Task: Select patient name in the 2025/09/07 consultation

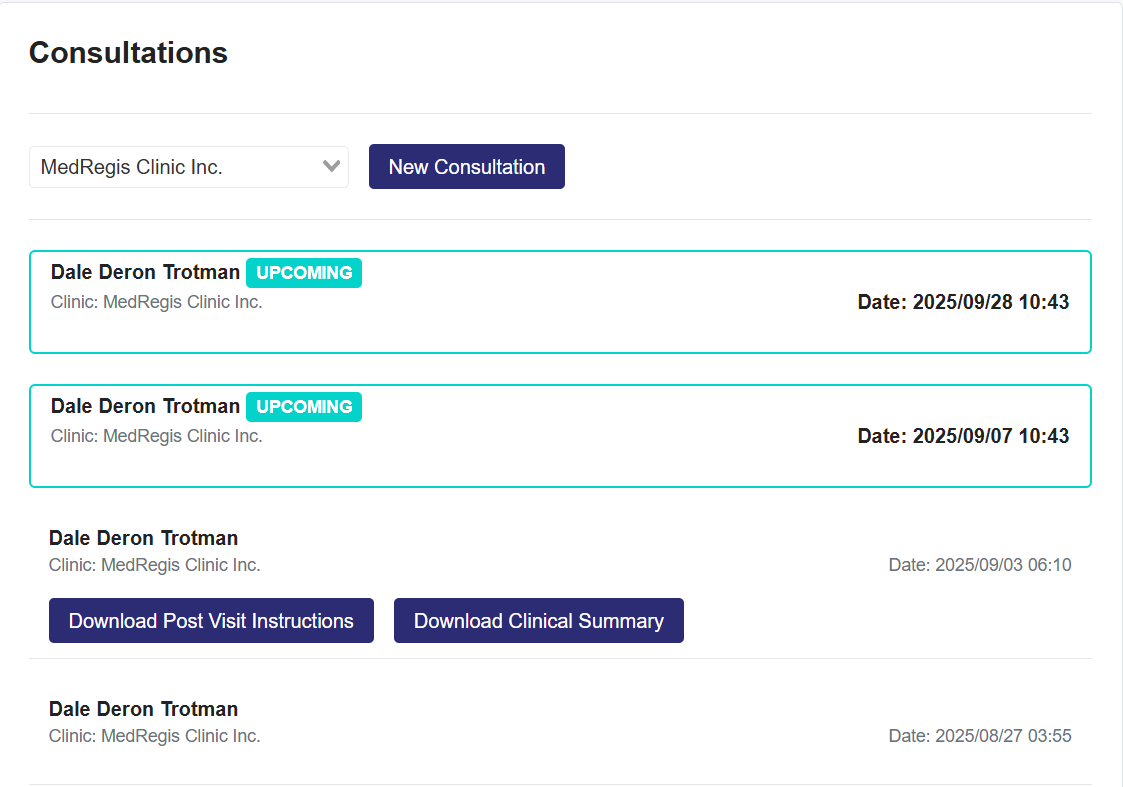Action: click(145, 406)
